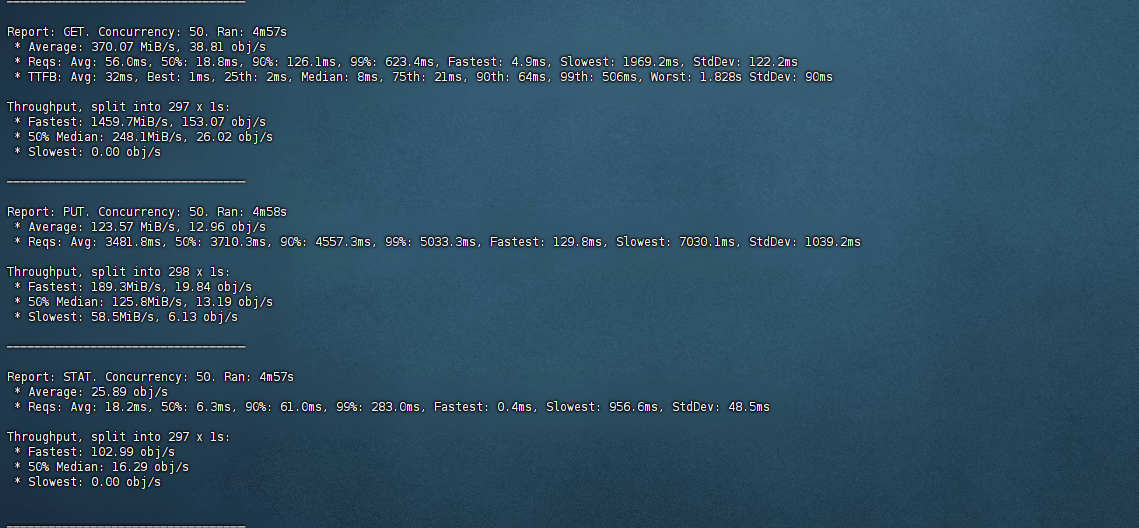Click the STAT report header line

150,377
